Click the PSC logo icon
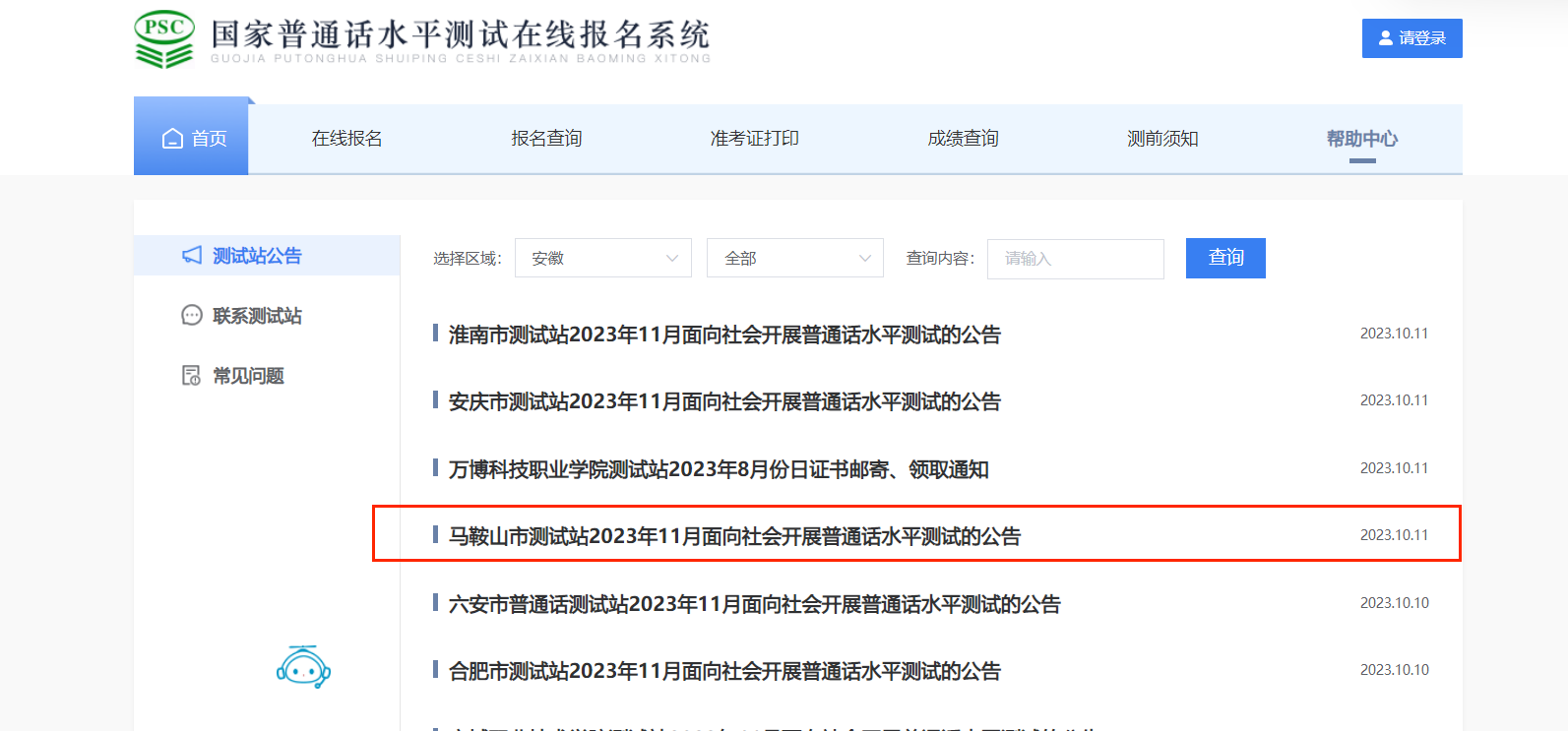The image size is (1568, 731). tap(164, 39)
